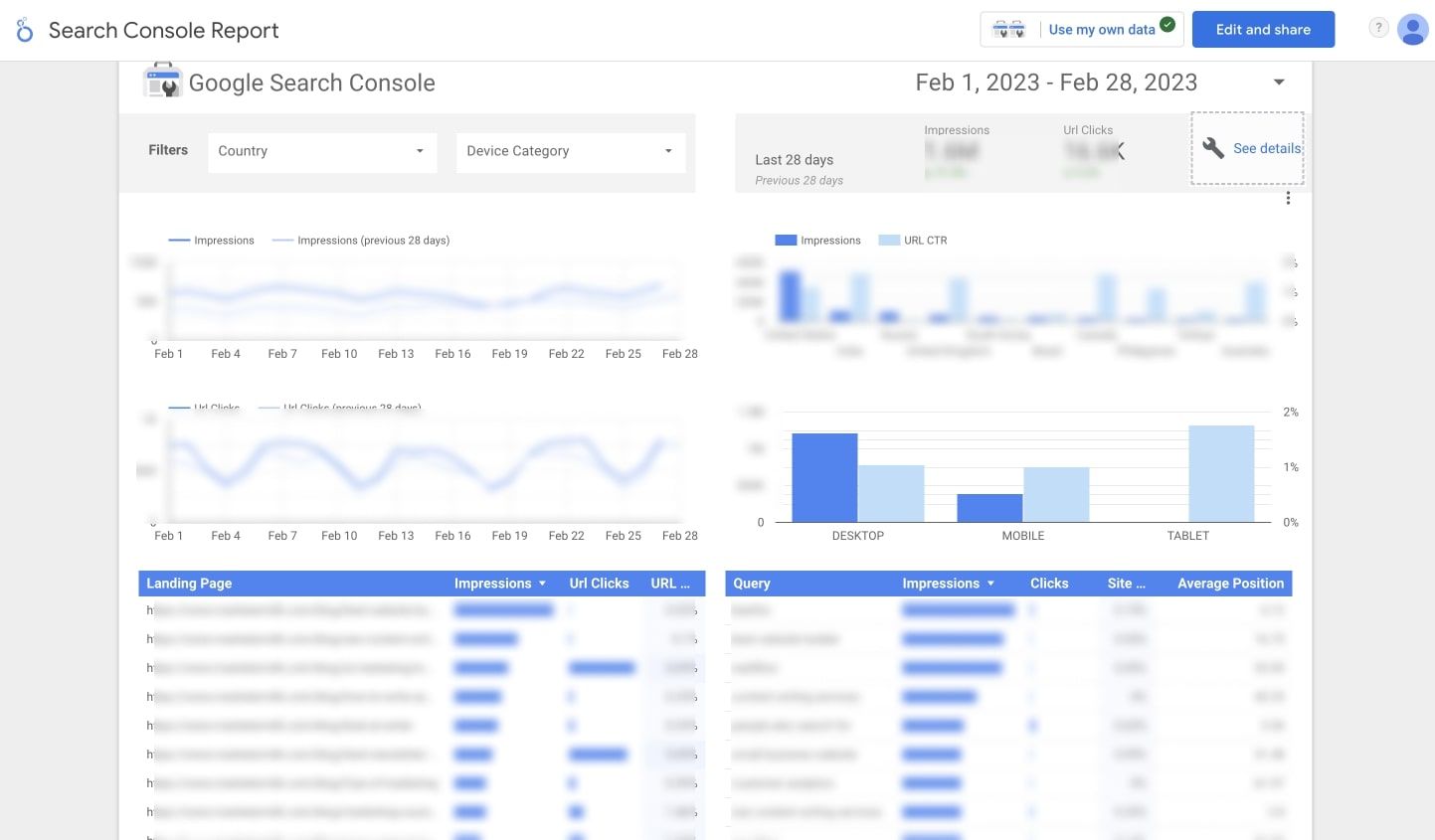Open the three-dot chart options menu
Screen dimensions: 1435x840
click(x=1288, y=199)
